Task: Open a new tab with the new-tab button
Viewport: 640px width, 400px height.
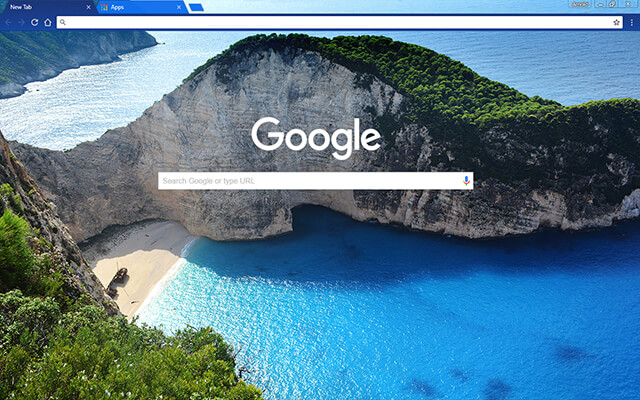Action: [x=196, y=7]
